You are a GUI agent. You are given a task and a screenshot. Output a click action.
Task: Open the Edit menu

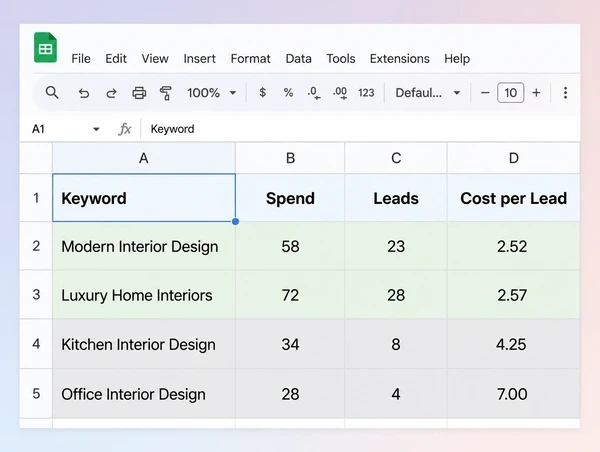coord(116,59)
